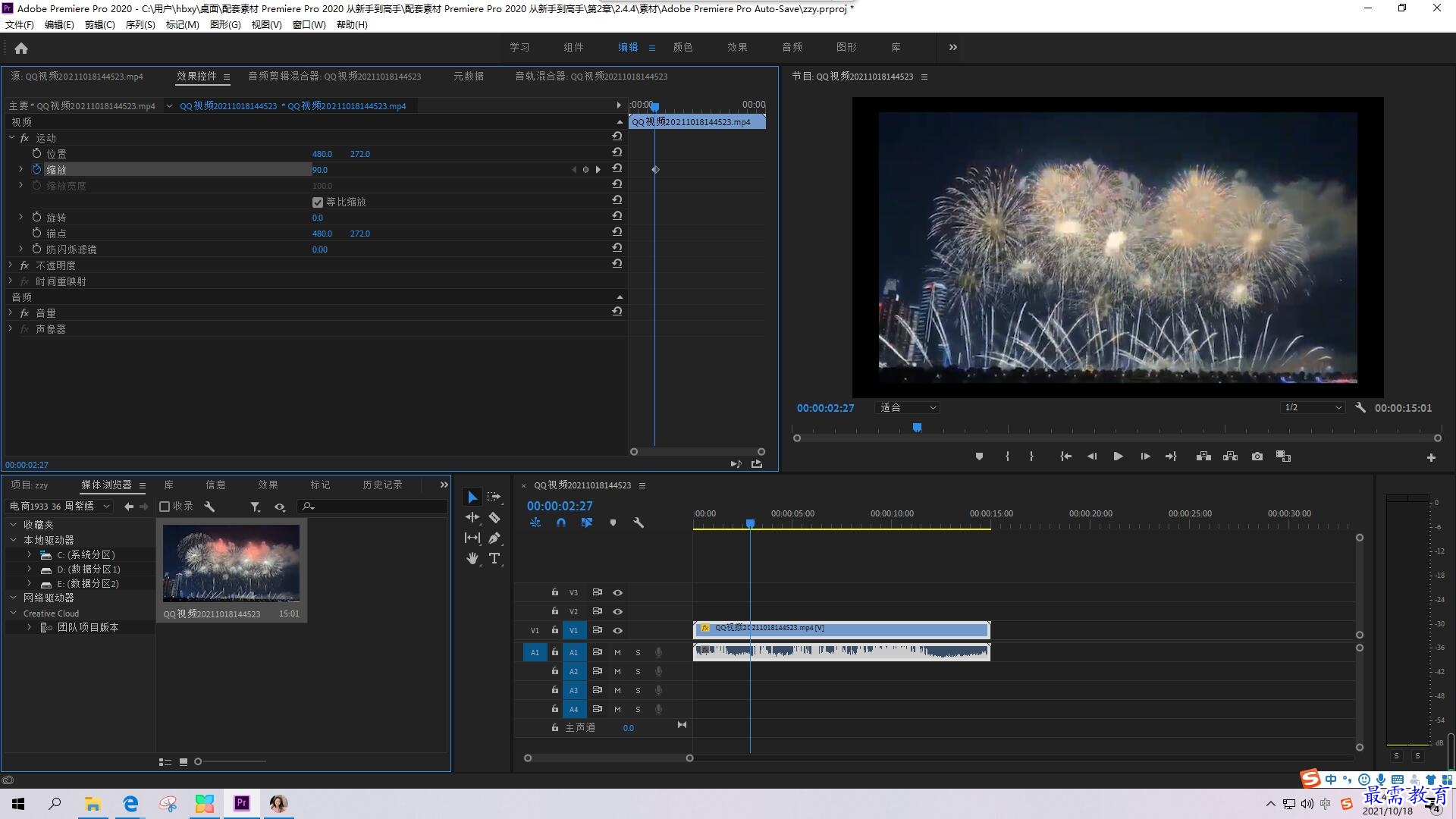This screenshot has height=819, width=1456.
Task: Toggle Position animation stopwatch
Action: click(36, 153)
